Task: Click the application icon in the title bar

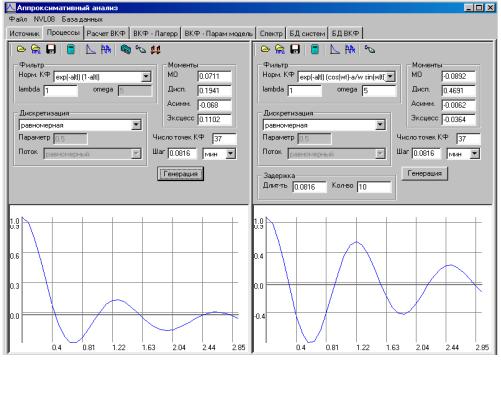Action: pos(11,7)
